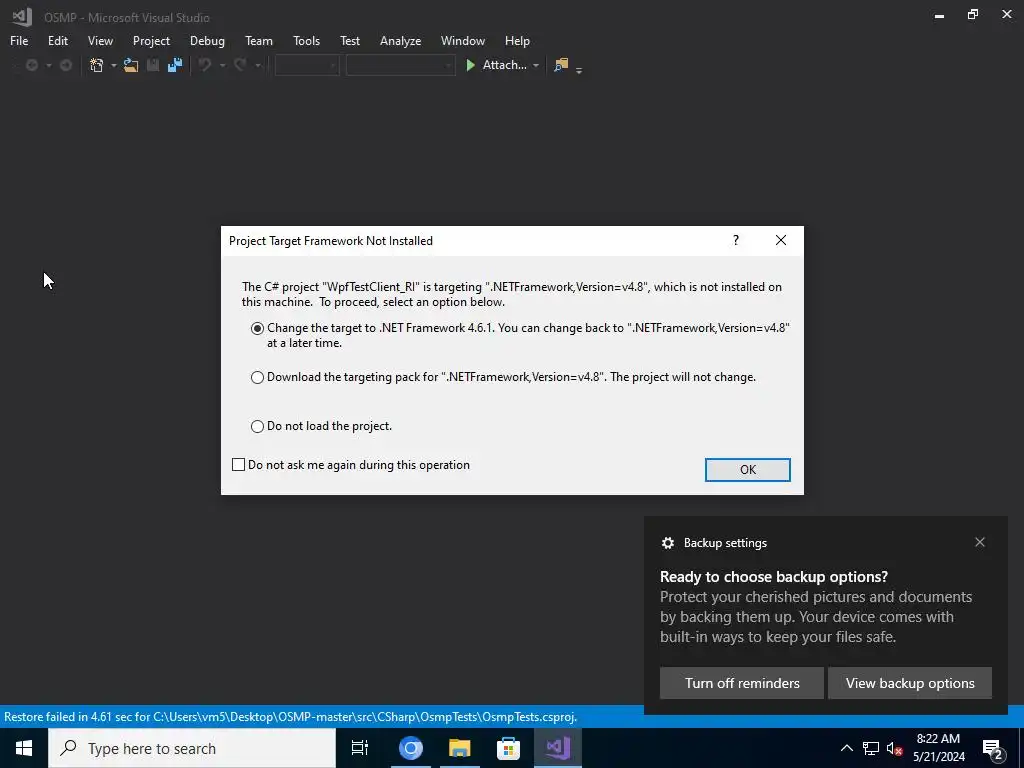Open the toolbar options overflow arrow
This screenshot has width=1024, height=768.
(x=579, y=70)
